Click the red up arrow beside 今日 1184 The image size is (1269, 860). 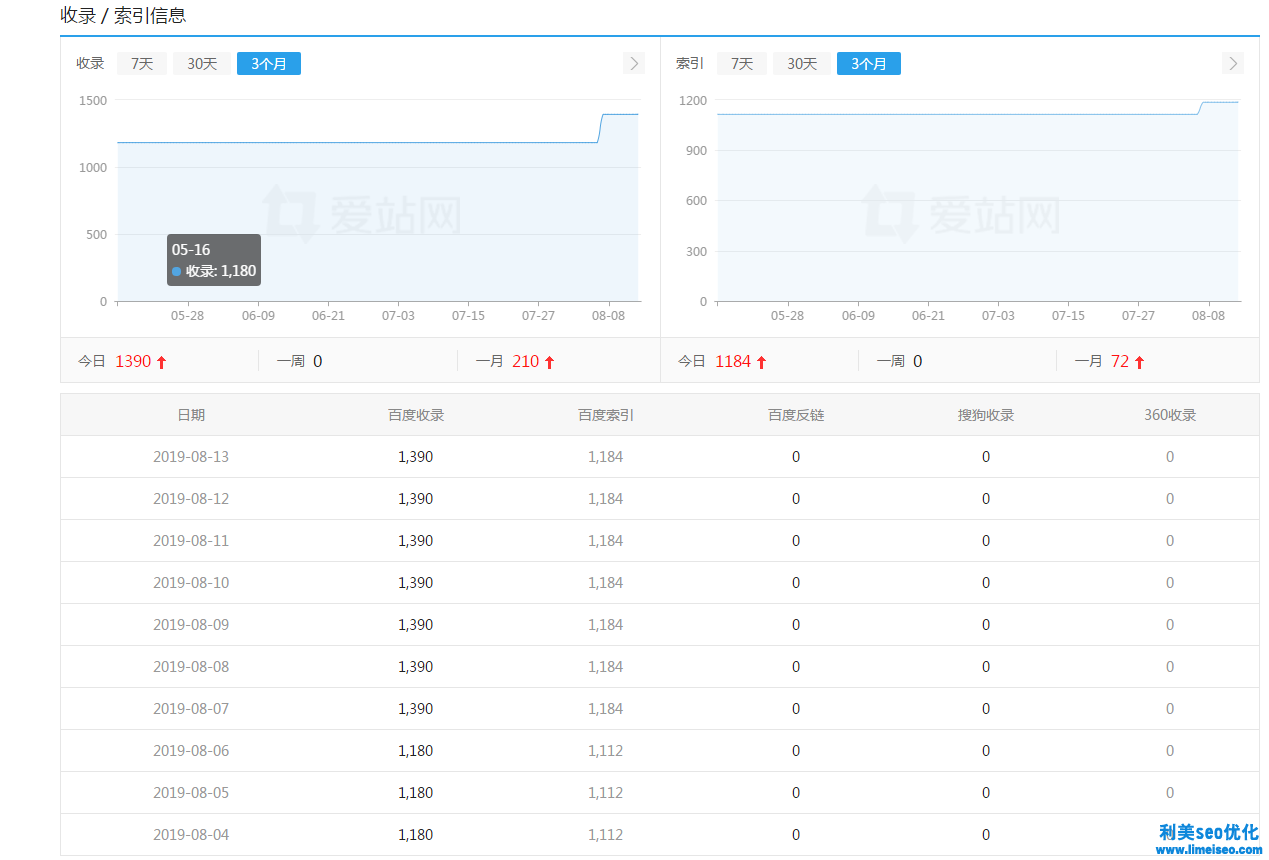coord(761,362)
